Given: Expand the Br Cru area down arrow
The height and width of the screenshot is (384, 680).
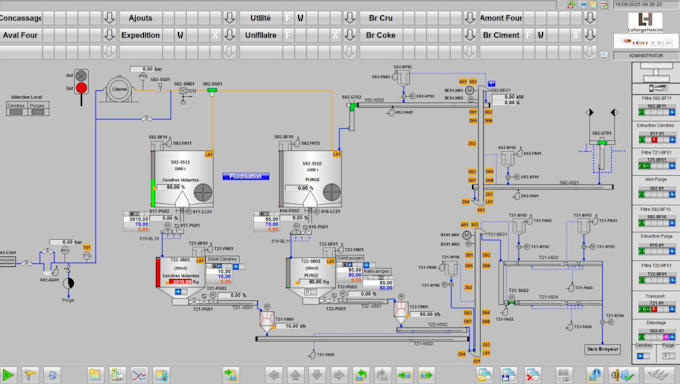Looking at the screenshot, I should (x=470, y=18).
